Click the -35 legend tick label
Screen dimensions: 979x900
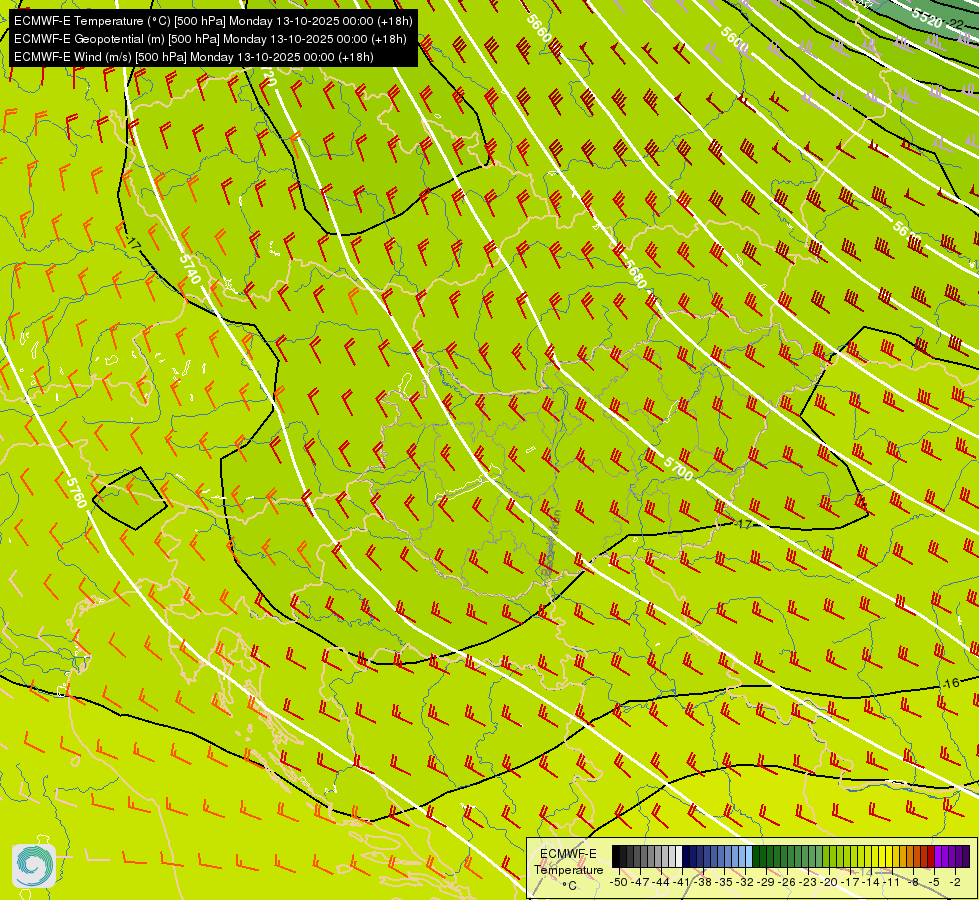[x=724, y=882]
